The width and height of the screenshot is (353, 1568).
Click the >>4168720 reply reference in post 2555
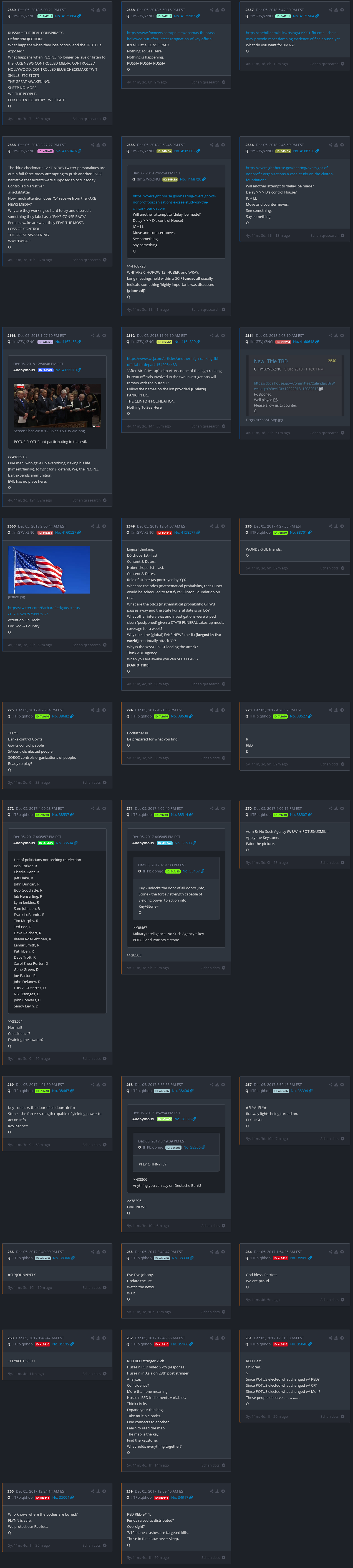pyautogui.click(x=136, y=266)
